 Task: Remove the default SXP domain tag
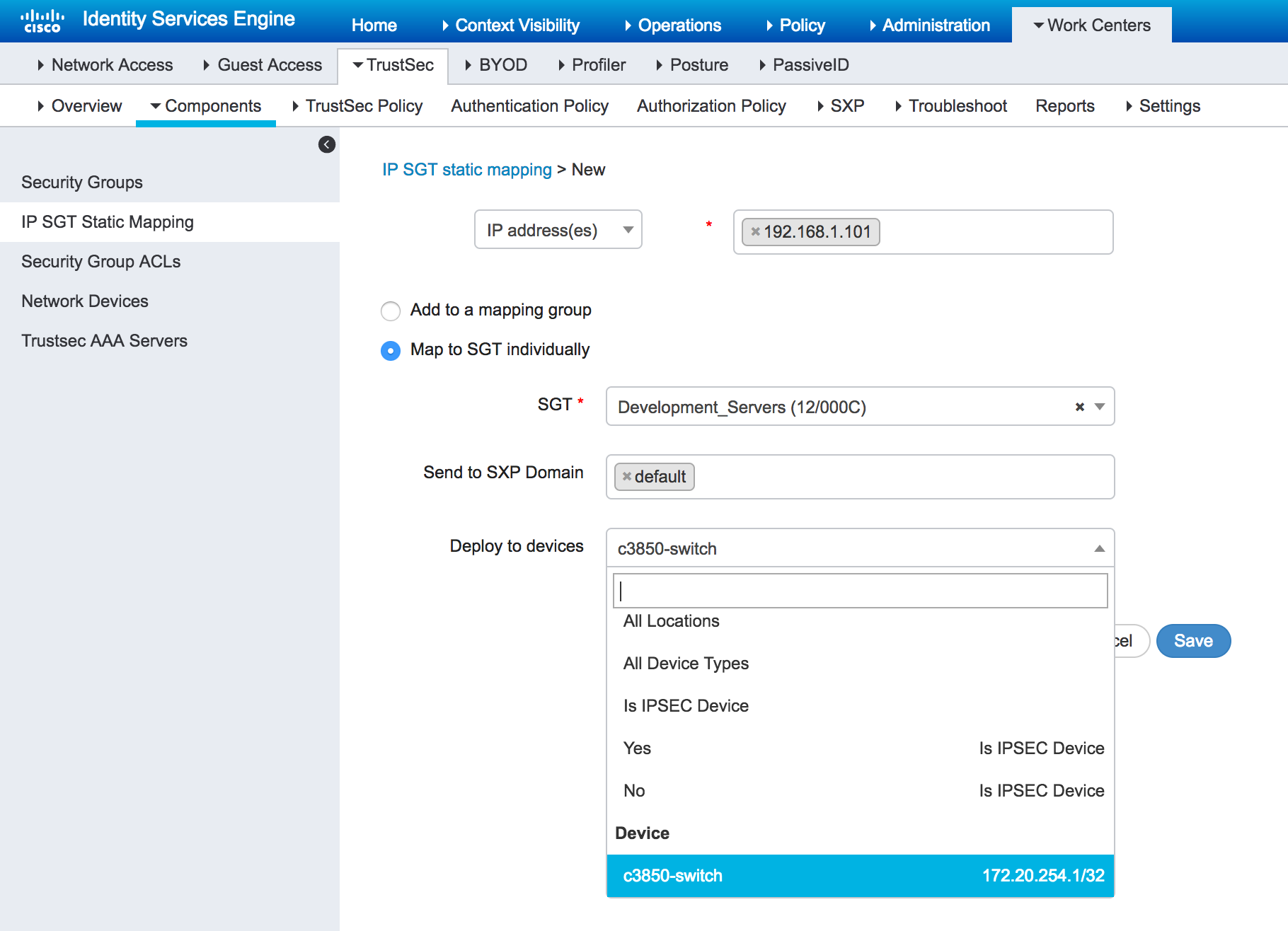(626, 476)
